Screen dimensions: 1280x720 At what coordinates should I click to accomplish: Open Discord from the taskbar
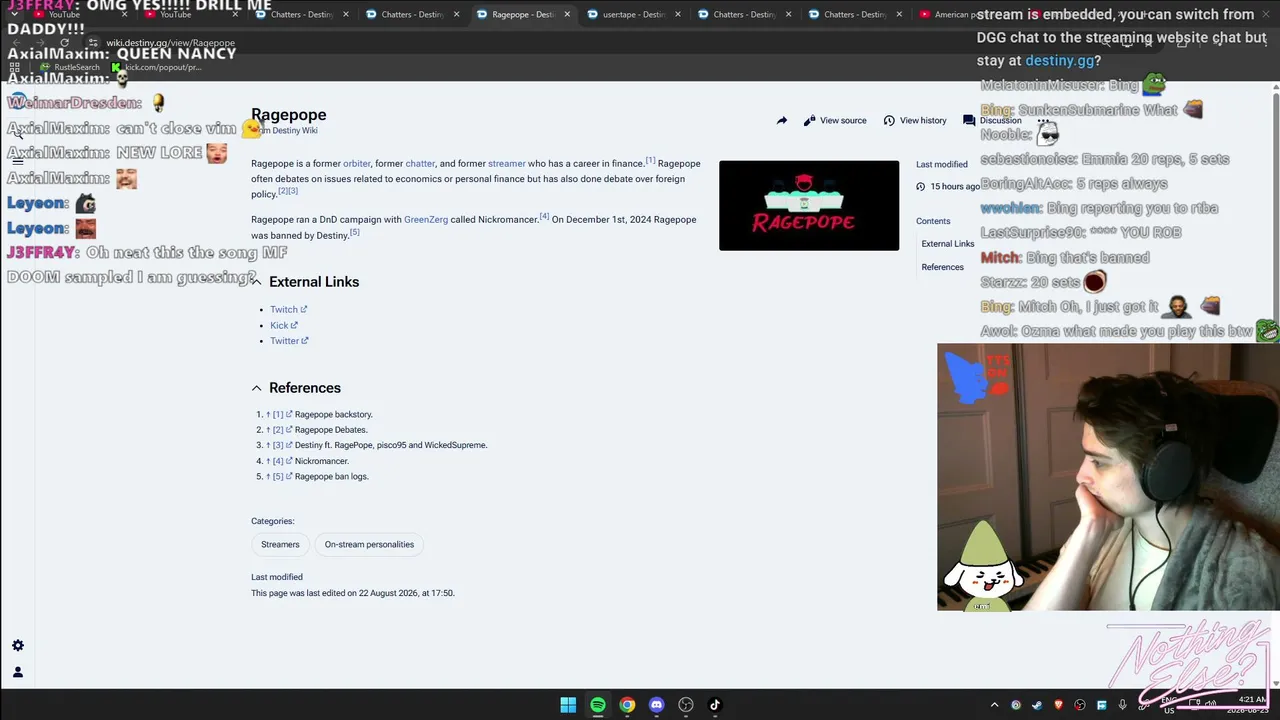(656, 705)
